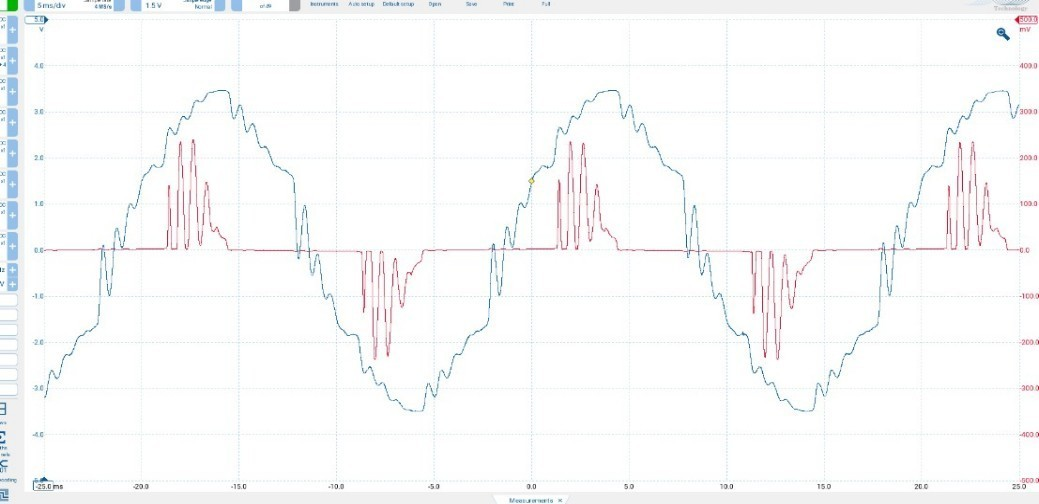Click the Open toolbar button
1039x504 pixels.
pyautogui.click(x=435, y=4)
